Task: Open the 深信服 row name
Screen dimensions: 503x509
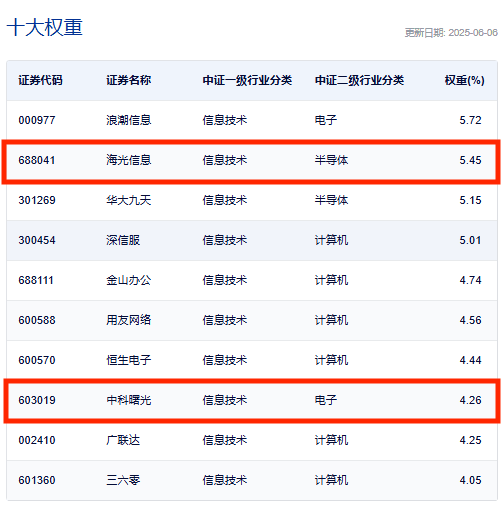Action: [x=123, y=240]
